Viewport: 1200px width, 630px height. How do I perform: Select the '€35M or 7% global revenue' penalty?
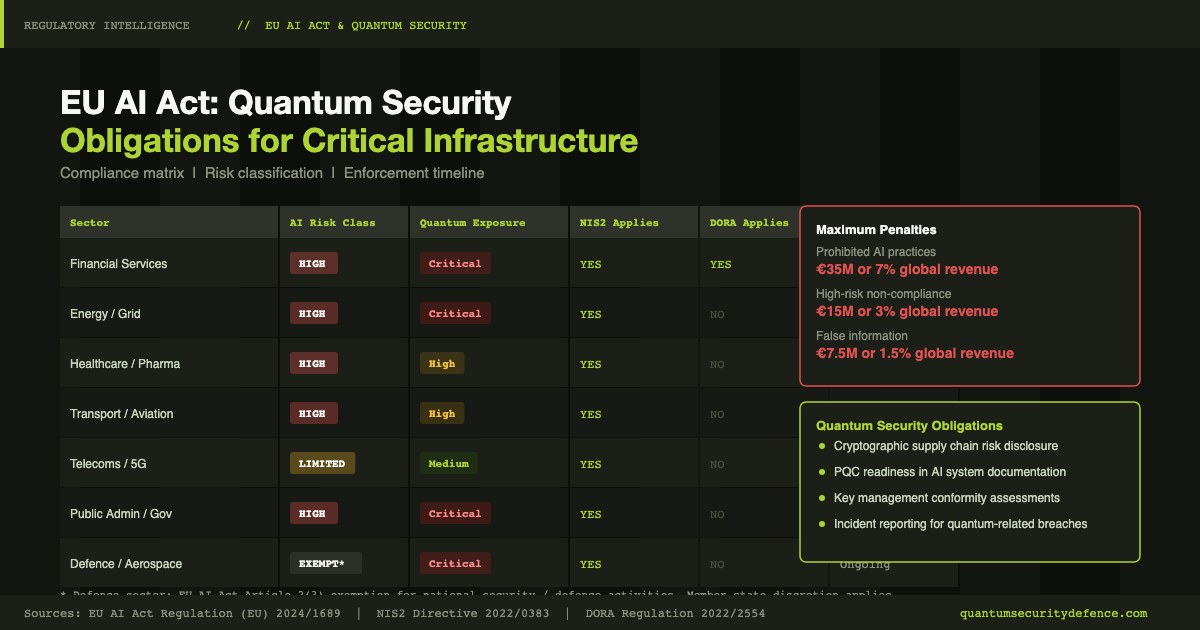907,269
